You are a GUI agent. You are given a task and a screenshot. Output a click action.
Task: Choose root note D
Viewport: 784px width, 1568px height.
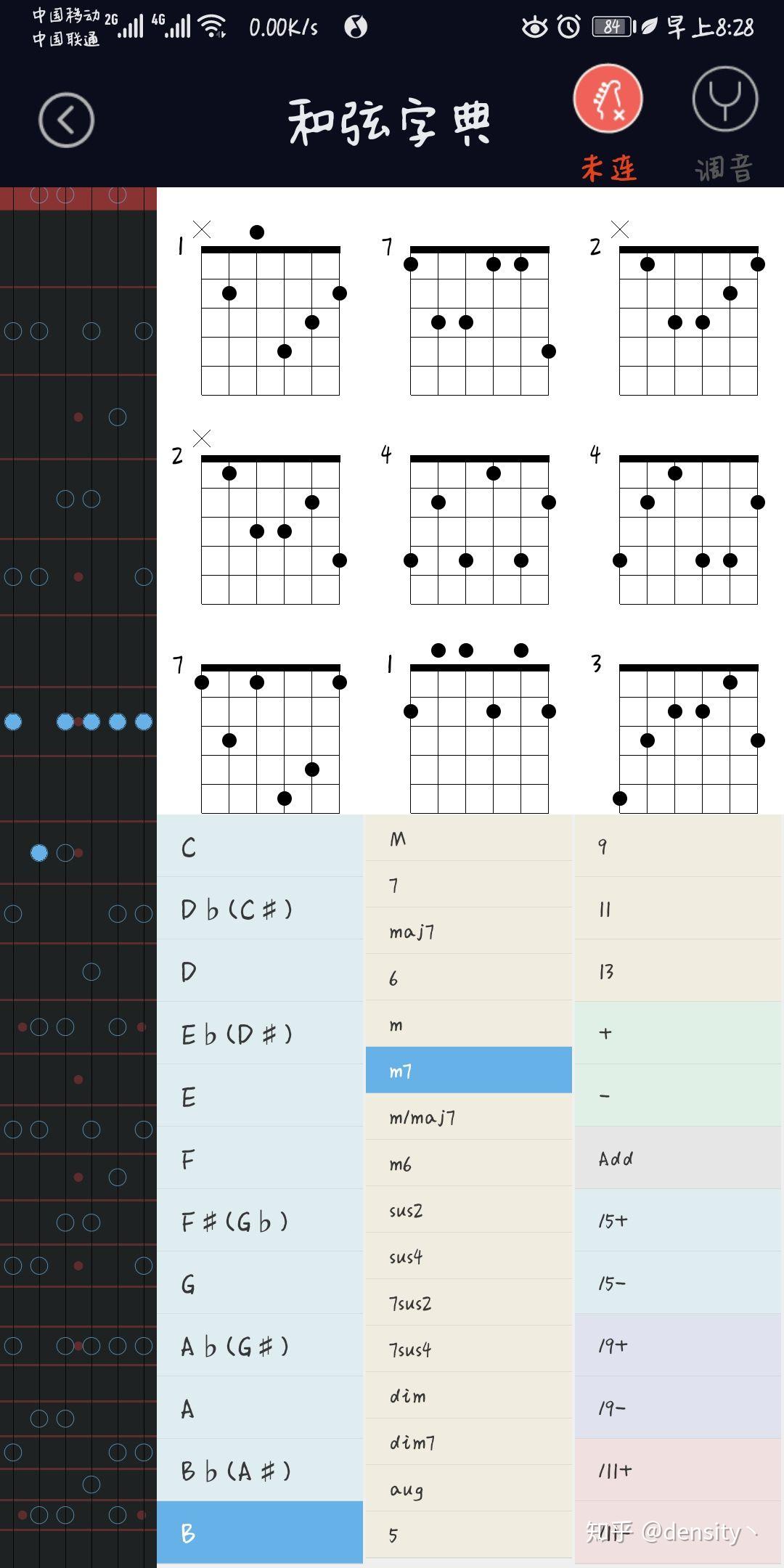click(x=260, y=971)
